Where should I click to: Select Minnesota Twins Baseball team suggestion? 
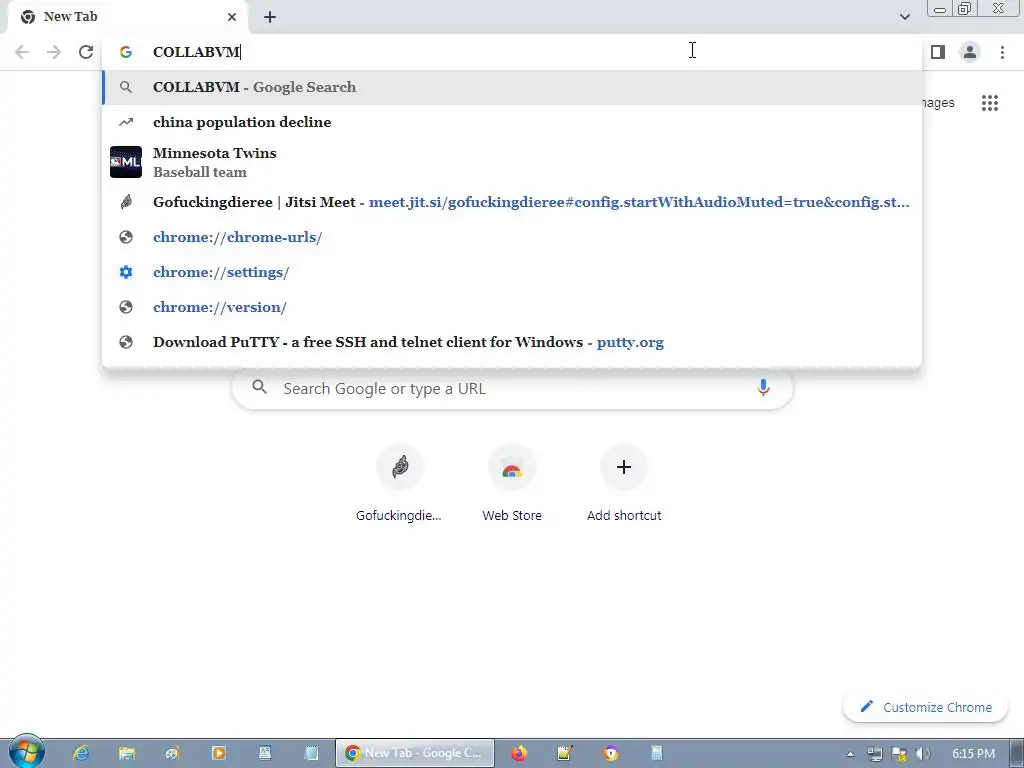pos(513,162)
